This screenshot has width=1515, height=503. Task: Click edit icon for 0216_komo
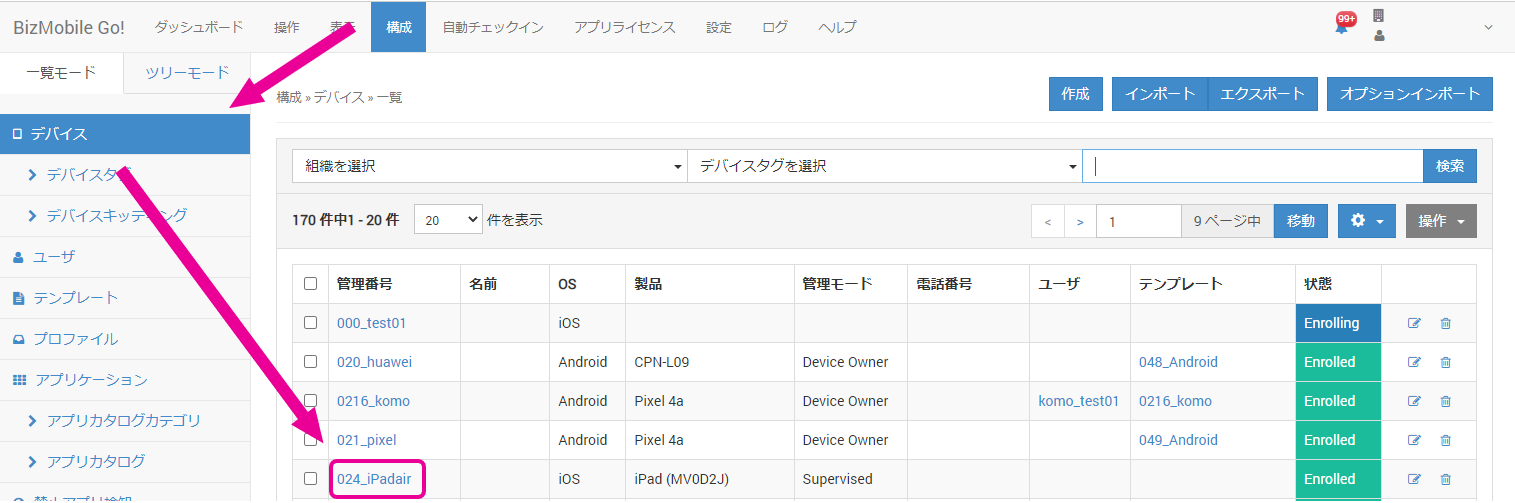(x=1414, y=401)
